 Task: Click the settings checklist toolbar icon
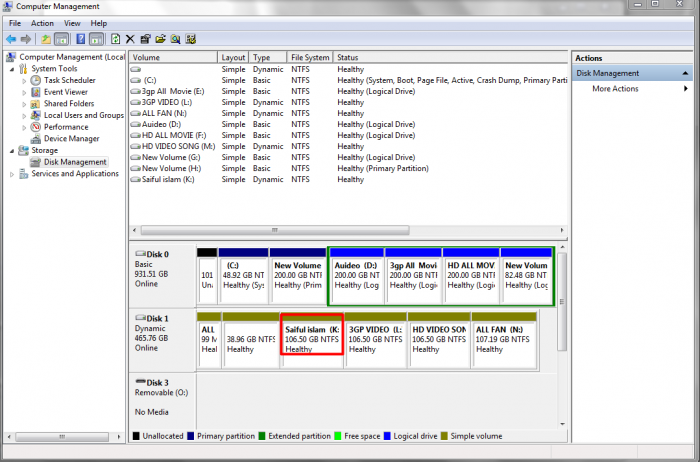click(x=191, y=39)
